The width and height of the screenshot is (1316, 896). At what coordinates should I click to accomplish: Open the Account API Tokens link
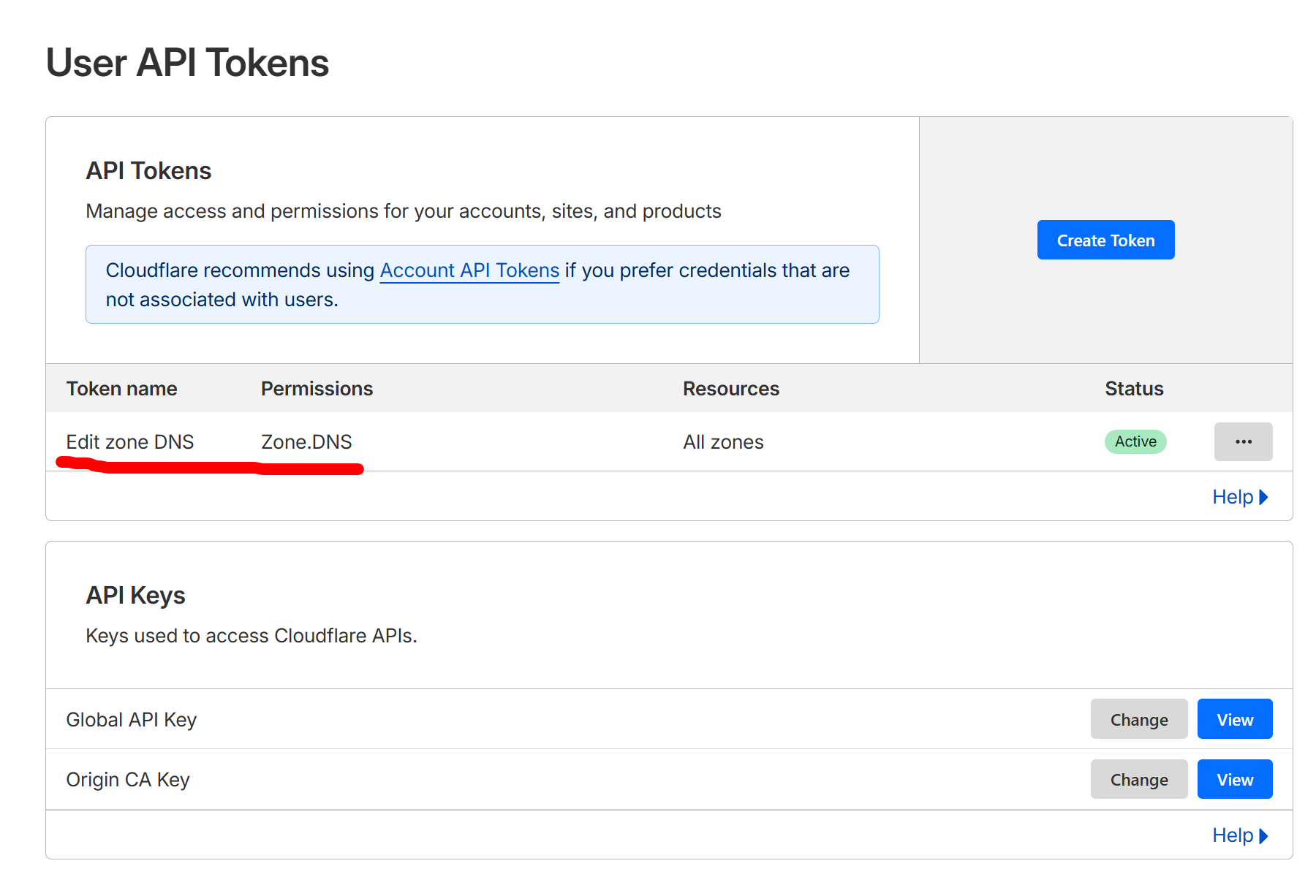click(x=469, y=270)
